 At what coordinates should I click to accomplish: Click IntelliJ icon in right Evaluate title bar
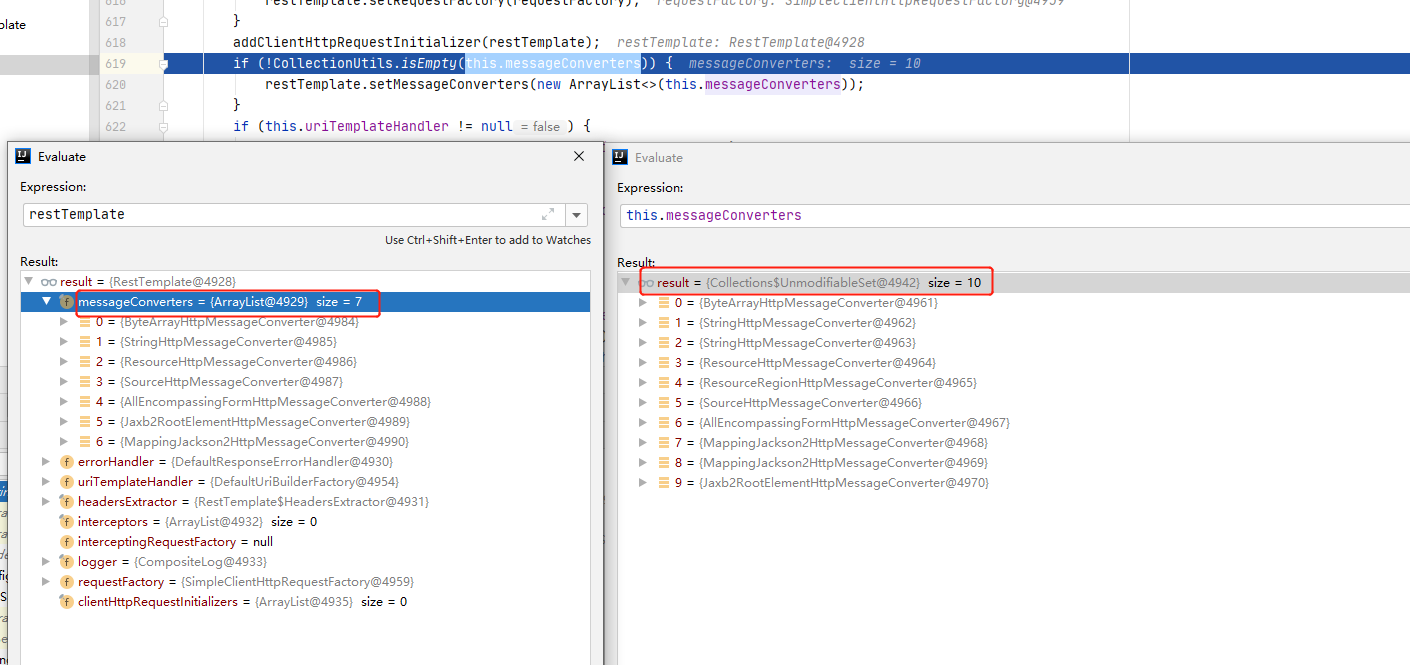pos(619,157)
